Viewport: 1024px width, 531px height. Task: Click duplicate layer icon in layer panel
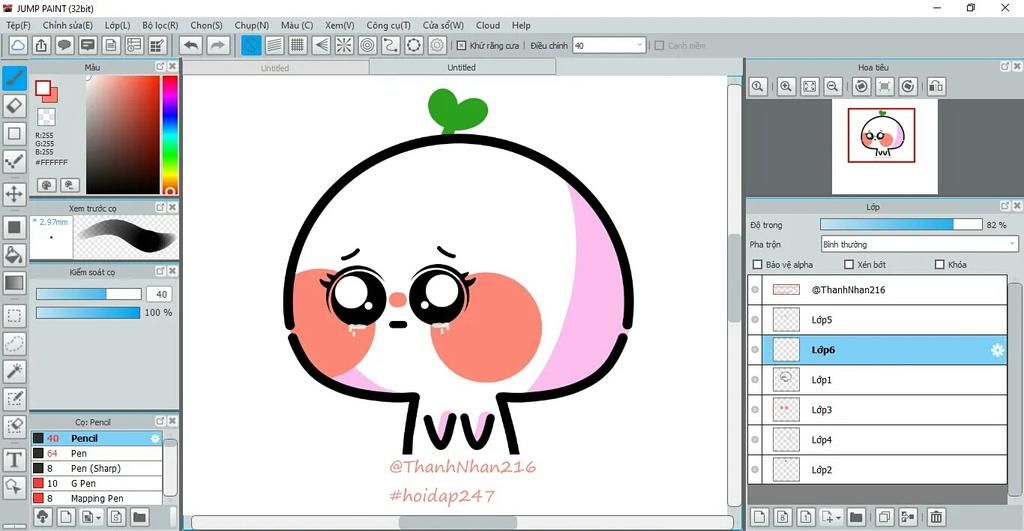[x=884, y=517]
